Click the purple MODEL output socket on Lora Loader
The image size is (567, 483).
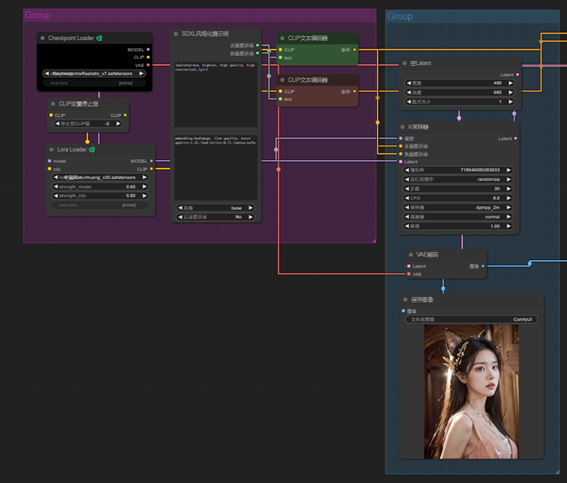point(151,161)
